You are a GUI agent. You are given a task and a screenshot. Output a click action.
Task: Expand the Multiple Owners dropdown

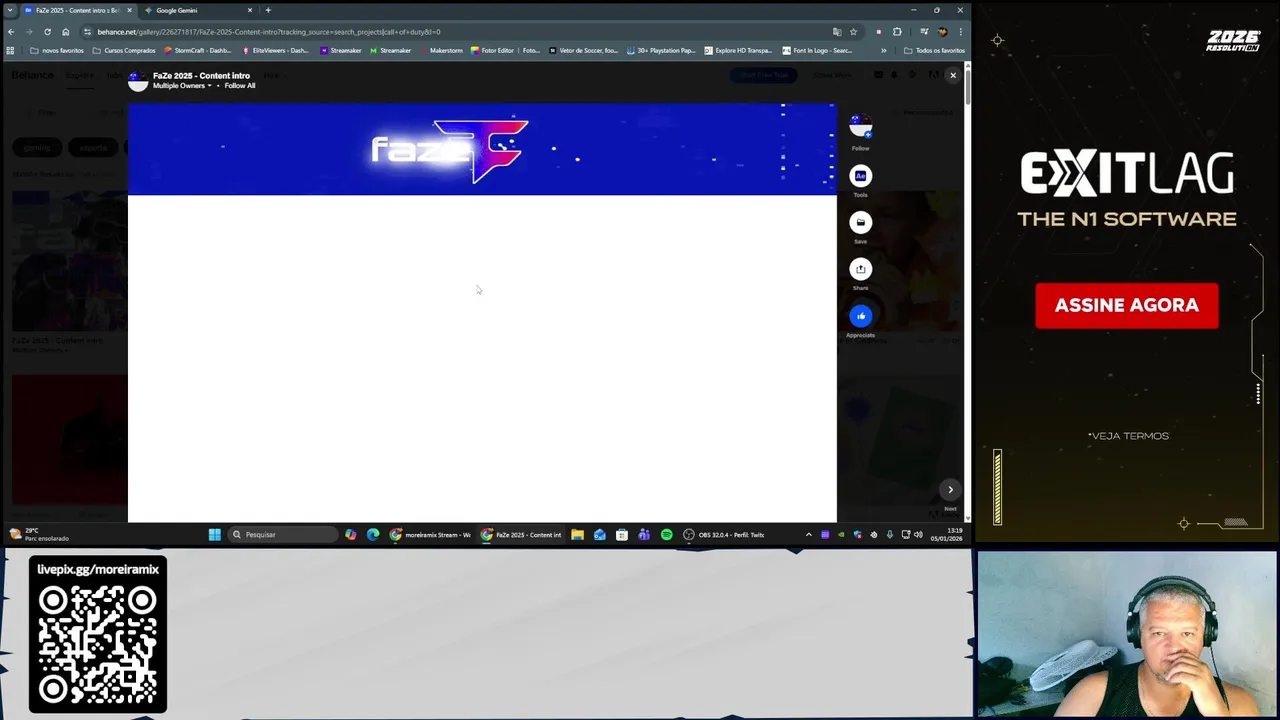pyautogui.click(x=182, y=86)
